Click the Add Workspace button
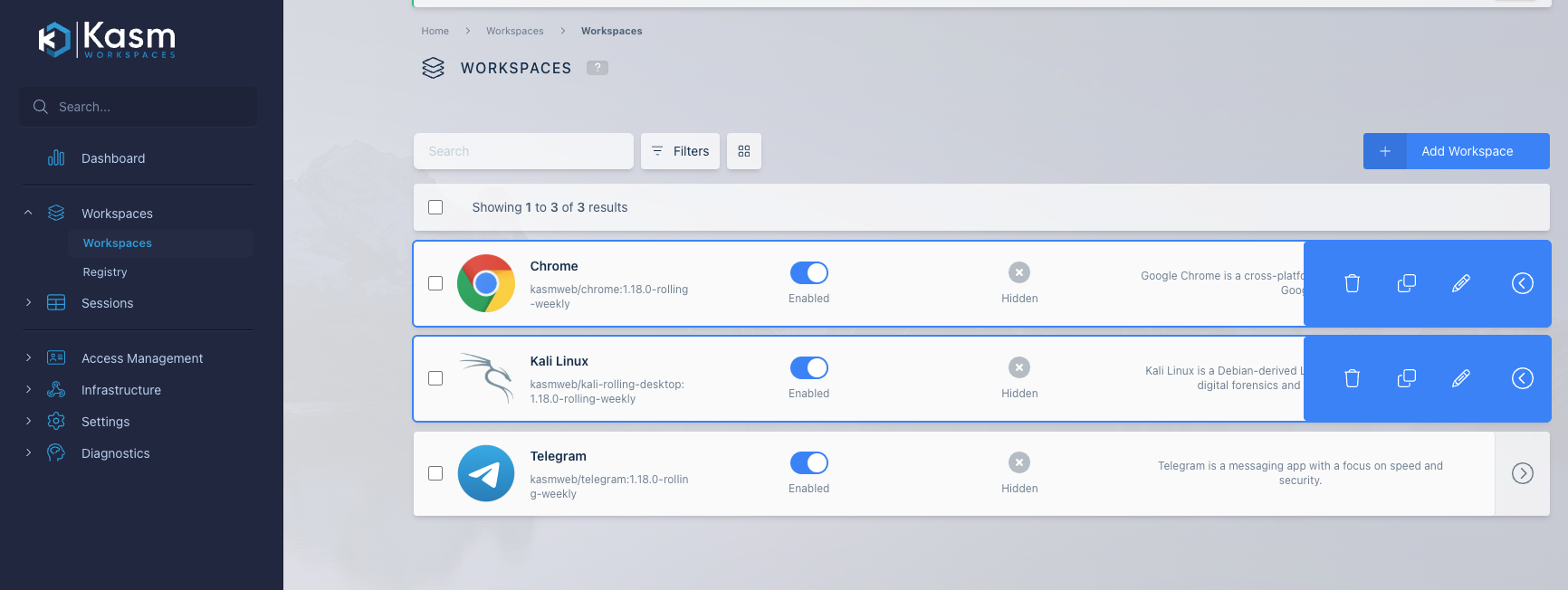The height and width of the screenshot is (590, 1568). [1456, 151]
